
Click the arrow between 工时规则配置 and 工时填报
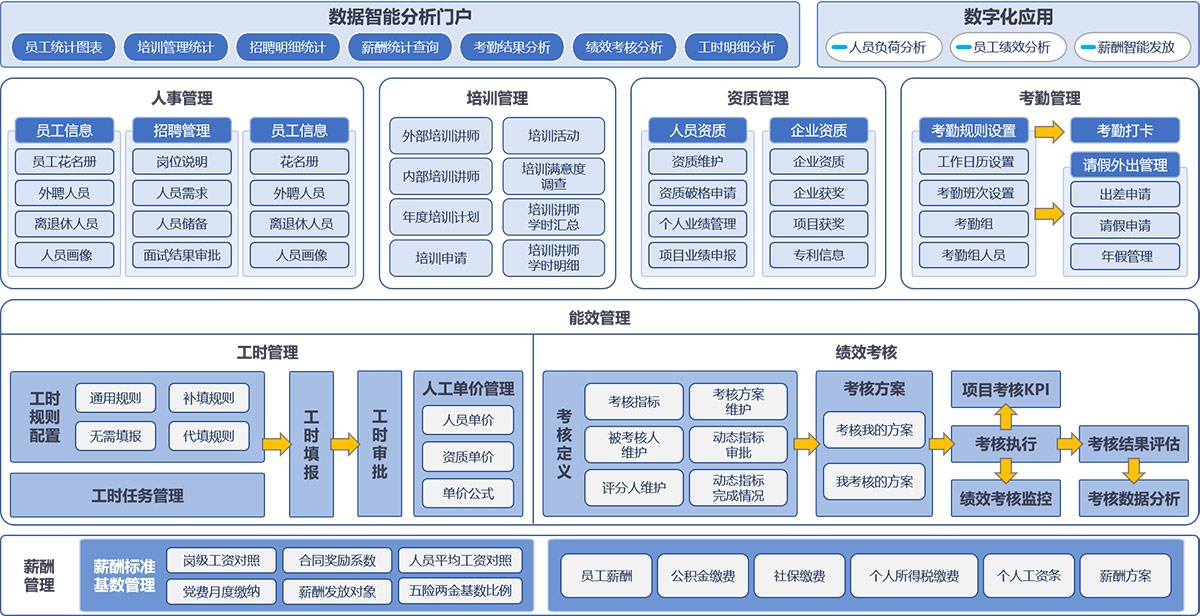[276, 444]
